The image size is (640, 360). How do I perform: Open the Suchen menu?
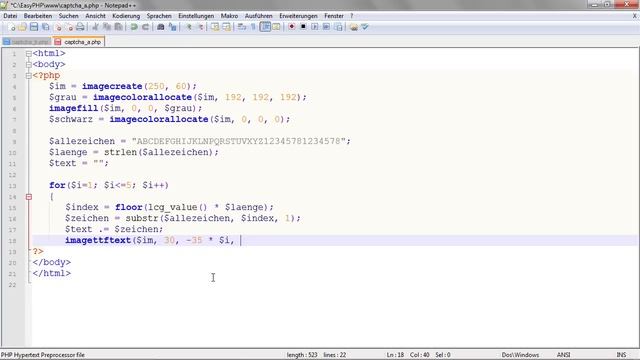pos(69,16)
